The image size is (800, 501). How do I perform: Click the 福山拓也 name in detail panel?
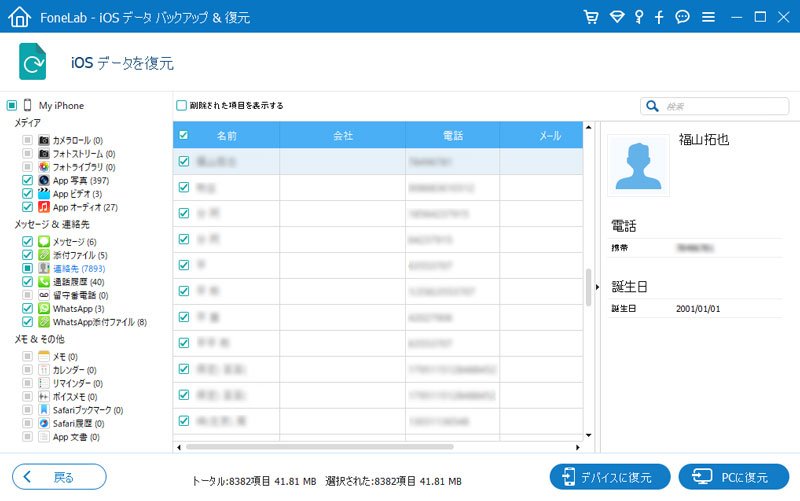pos(704,139)
